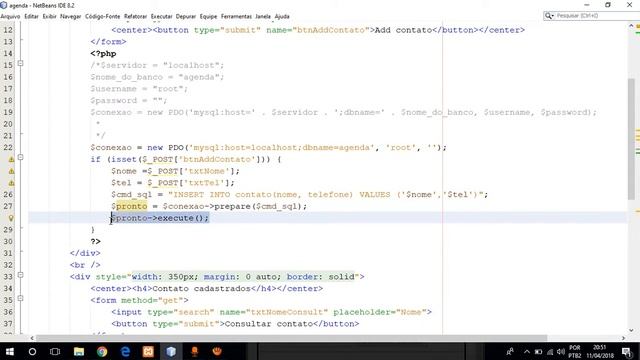Click the lightbulb hint icon beside execute line
The height and width of the screenshot is (360, 640).
tap(11, 218)
